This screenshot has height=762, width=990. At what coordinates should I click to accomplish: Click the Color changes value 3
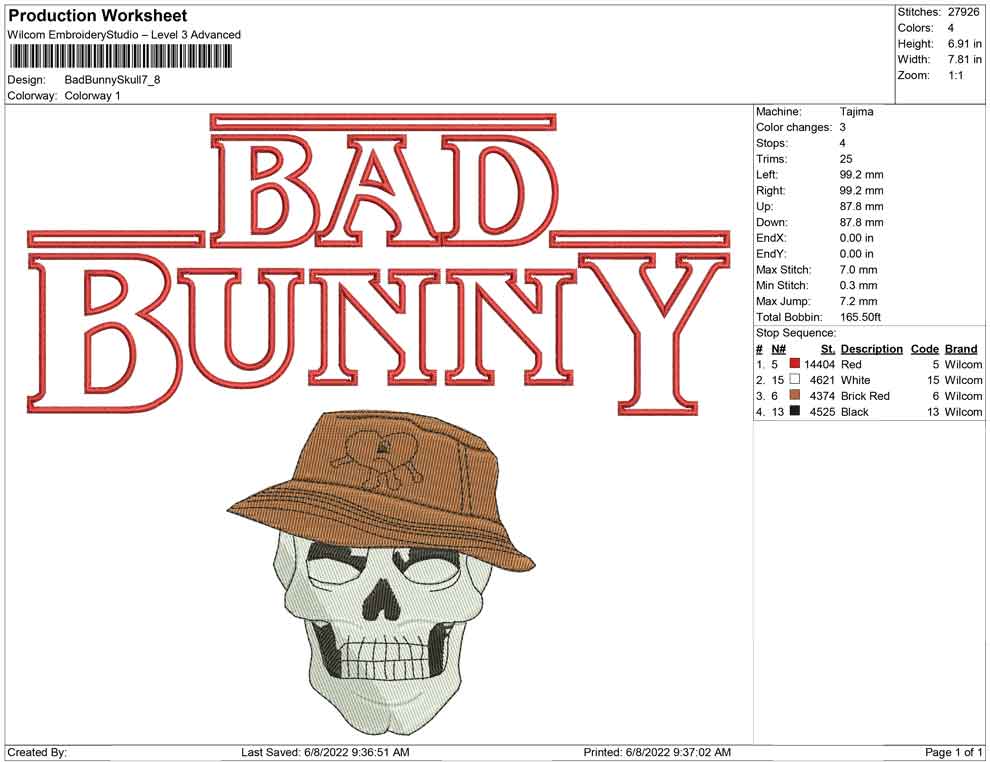[x=842, y=127]
